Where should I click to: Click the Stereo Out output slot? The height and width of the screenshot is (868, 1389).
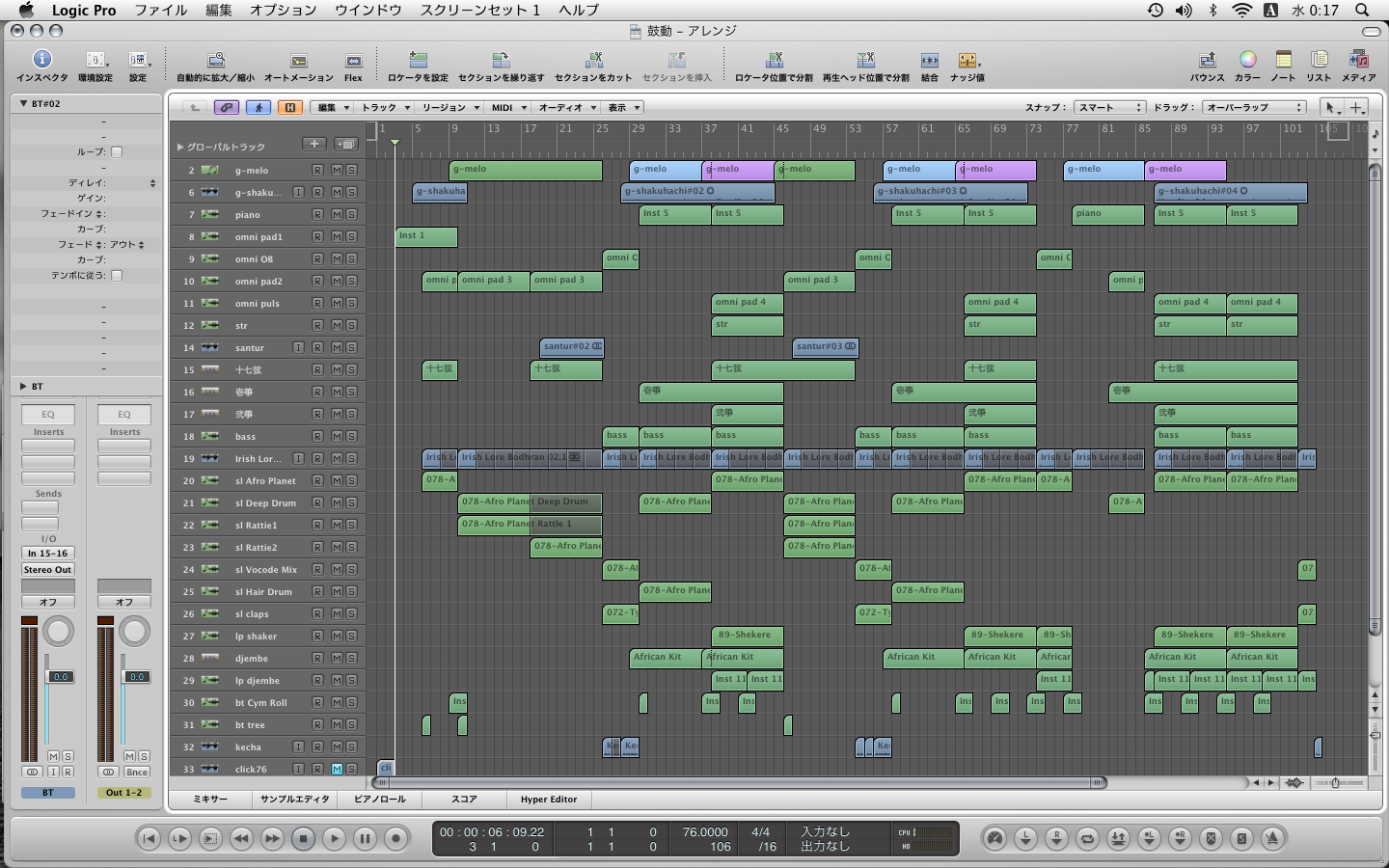pyautogui.click(x=48, y=570)
